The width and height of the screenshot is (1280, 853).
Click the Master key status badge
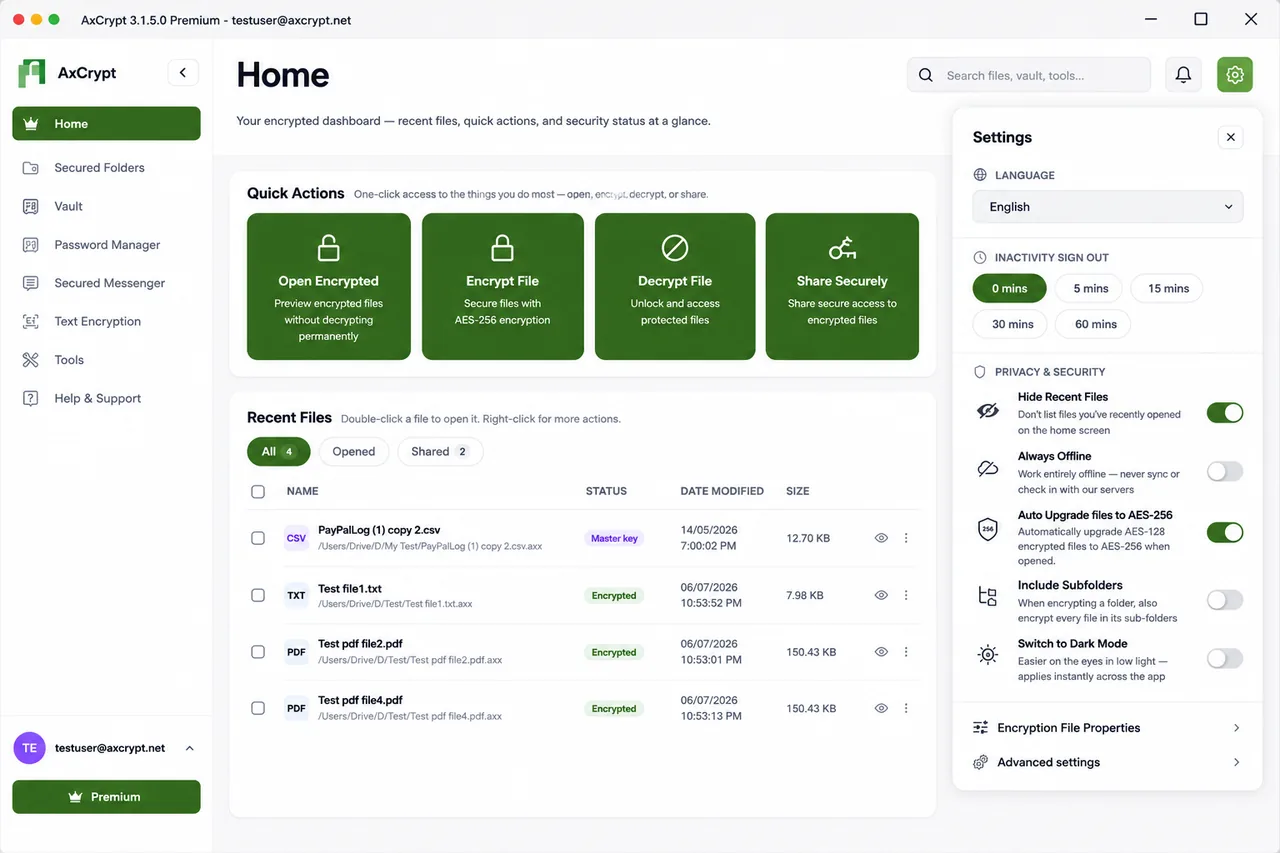pos(614,538)
